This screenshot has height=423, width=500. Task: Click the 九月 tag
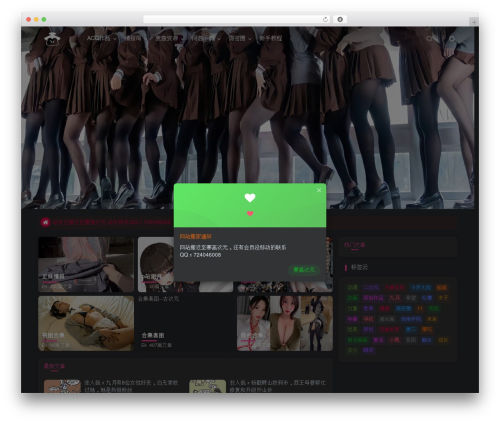pos(395,298)
